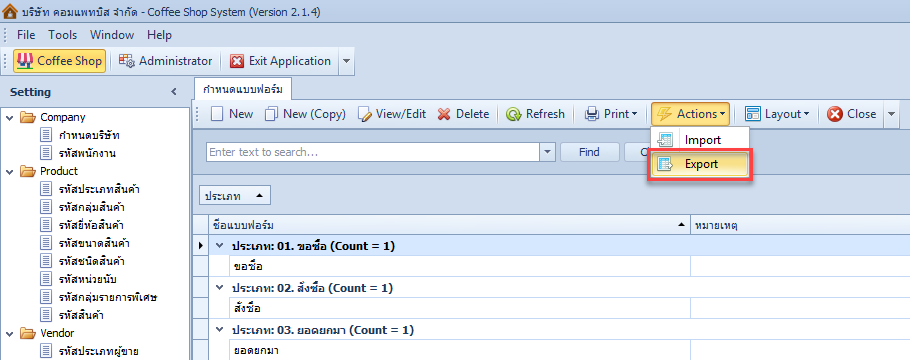This screenshot has height=360, width=910.
Task: Click document icon beside รหัสพนักงาน
Action: [46, 153]
